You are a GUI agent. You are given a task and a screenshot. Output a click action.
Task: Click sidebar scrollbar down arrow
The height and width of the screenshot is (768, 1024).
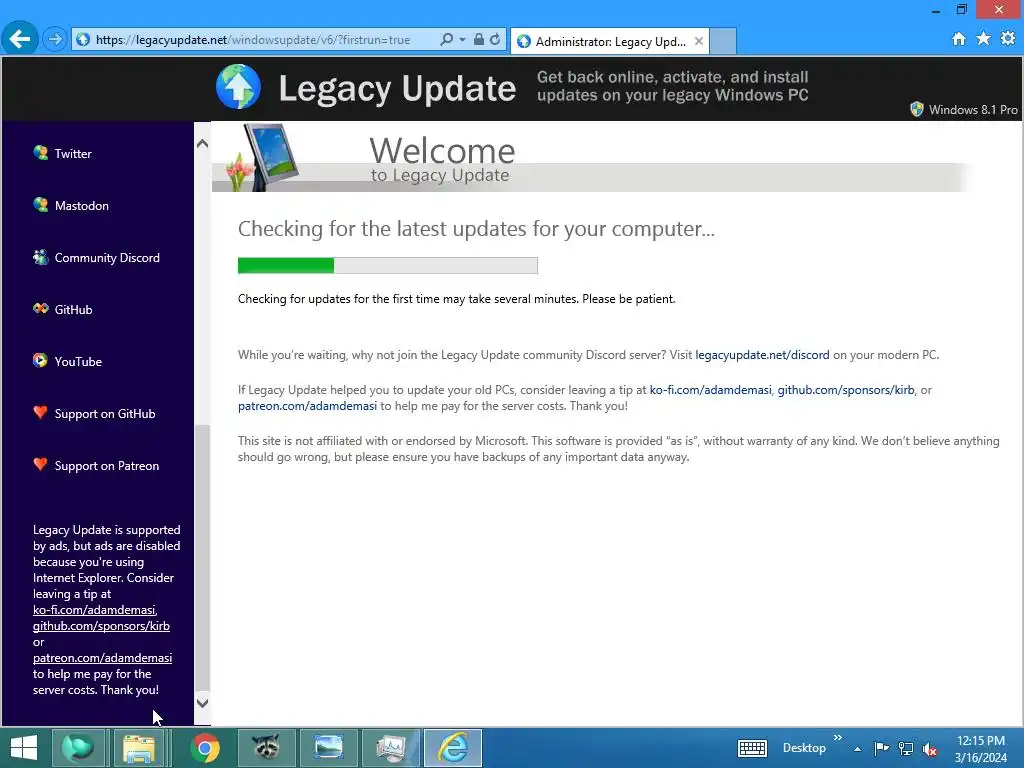(202, 703)
